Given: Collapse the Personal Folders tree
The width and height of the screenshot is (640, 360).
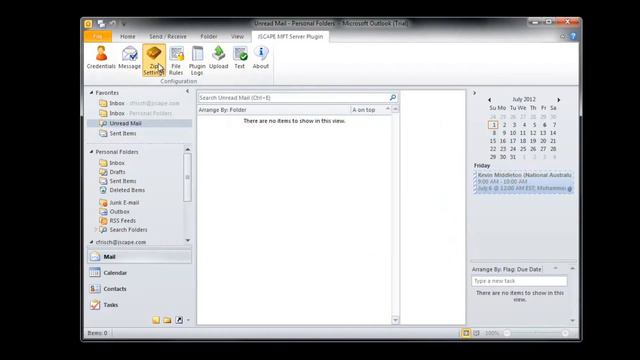Looking at the screenshot, I should pyautogui.click(x=91, y=152).
